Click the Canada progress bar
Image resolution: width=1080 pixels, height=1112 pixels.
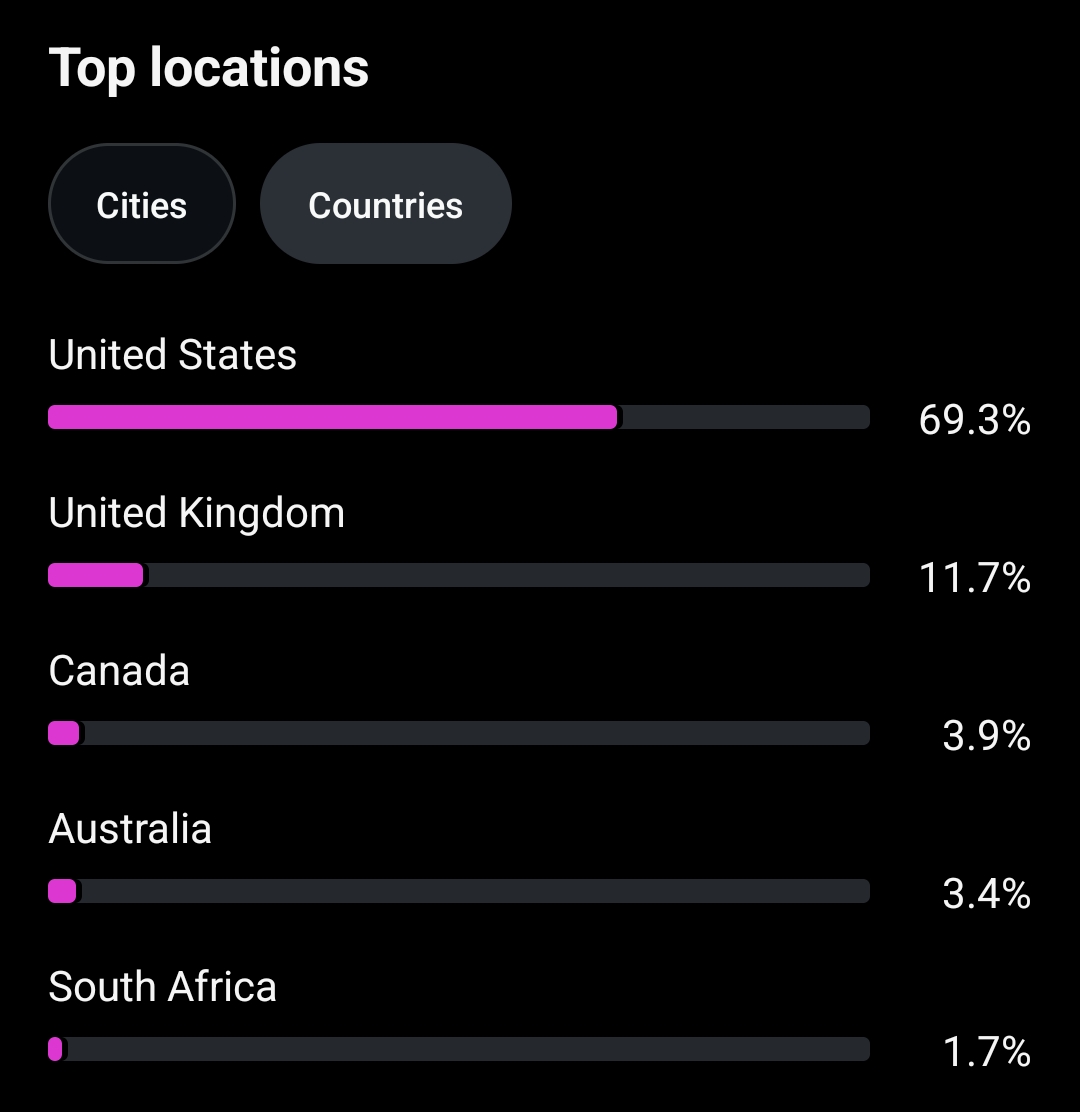(x=459, y=733)
